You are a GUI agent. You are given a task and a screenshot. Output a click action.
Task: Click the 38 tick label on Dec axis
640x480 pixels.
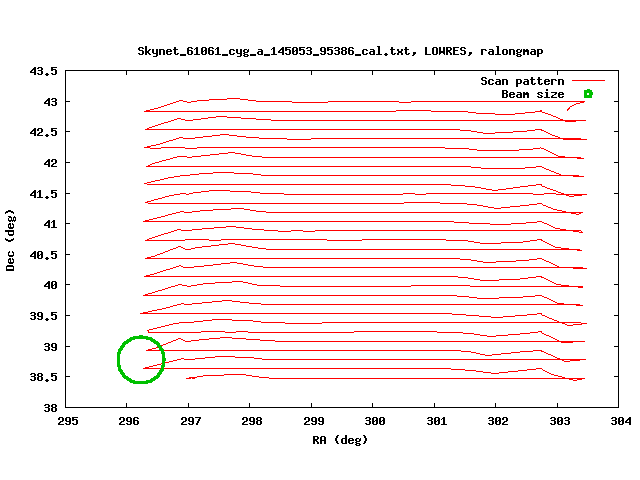click(x=50, y=408)
